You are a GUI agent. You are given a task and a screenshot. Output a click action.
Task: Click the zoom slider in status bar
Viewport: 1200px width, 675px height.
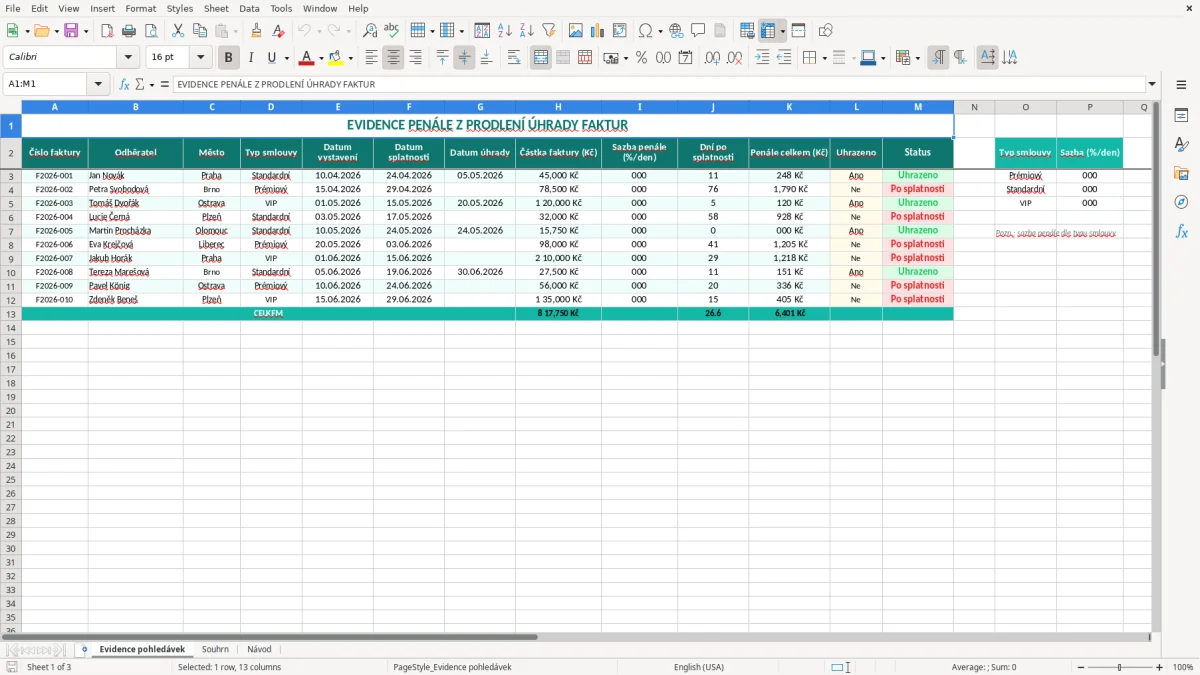point(1119,667)
